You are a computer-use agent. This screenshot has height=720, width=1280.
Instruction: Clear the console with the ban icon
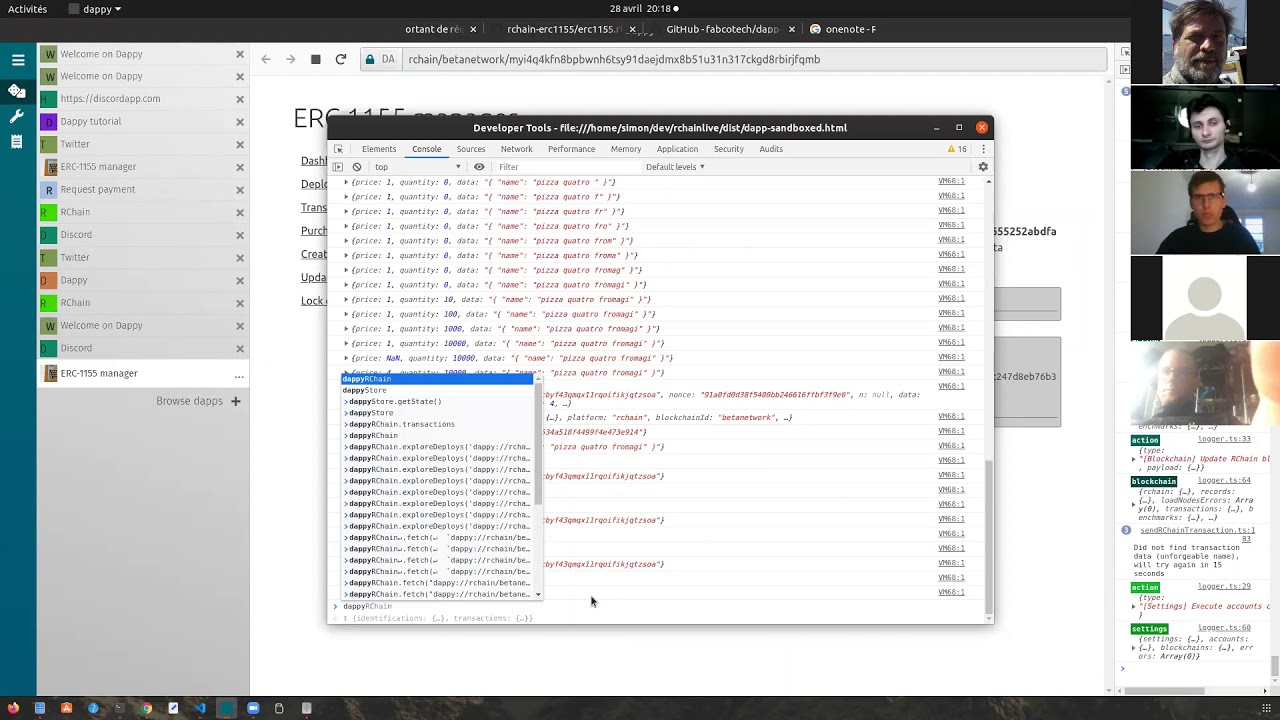point(357,167)
